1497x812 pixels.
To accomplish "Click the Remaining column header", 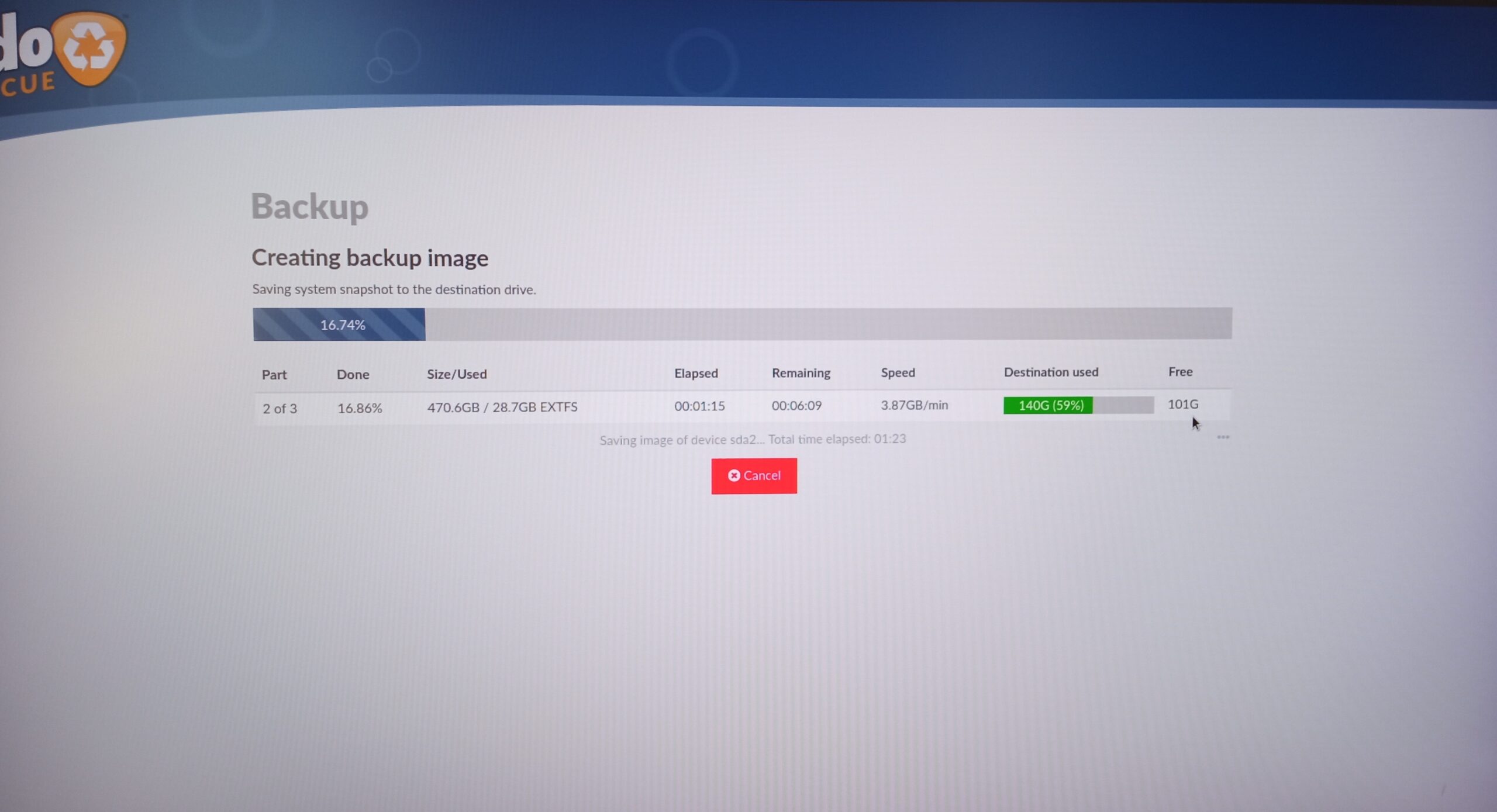I will pyautogui.click(x=801, y=373).
